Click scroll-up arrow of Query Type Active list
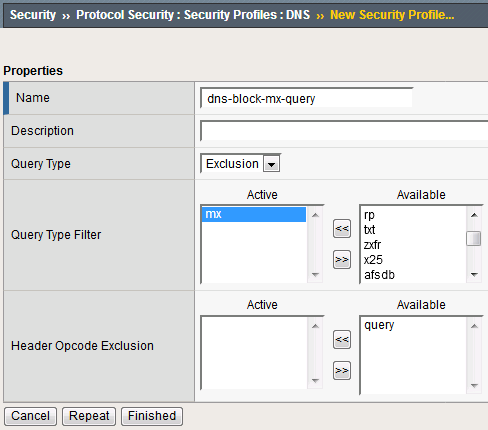Screen dimensions: 488x430 (315, 215)
